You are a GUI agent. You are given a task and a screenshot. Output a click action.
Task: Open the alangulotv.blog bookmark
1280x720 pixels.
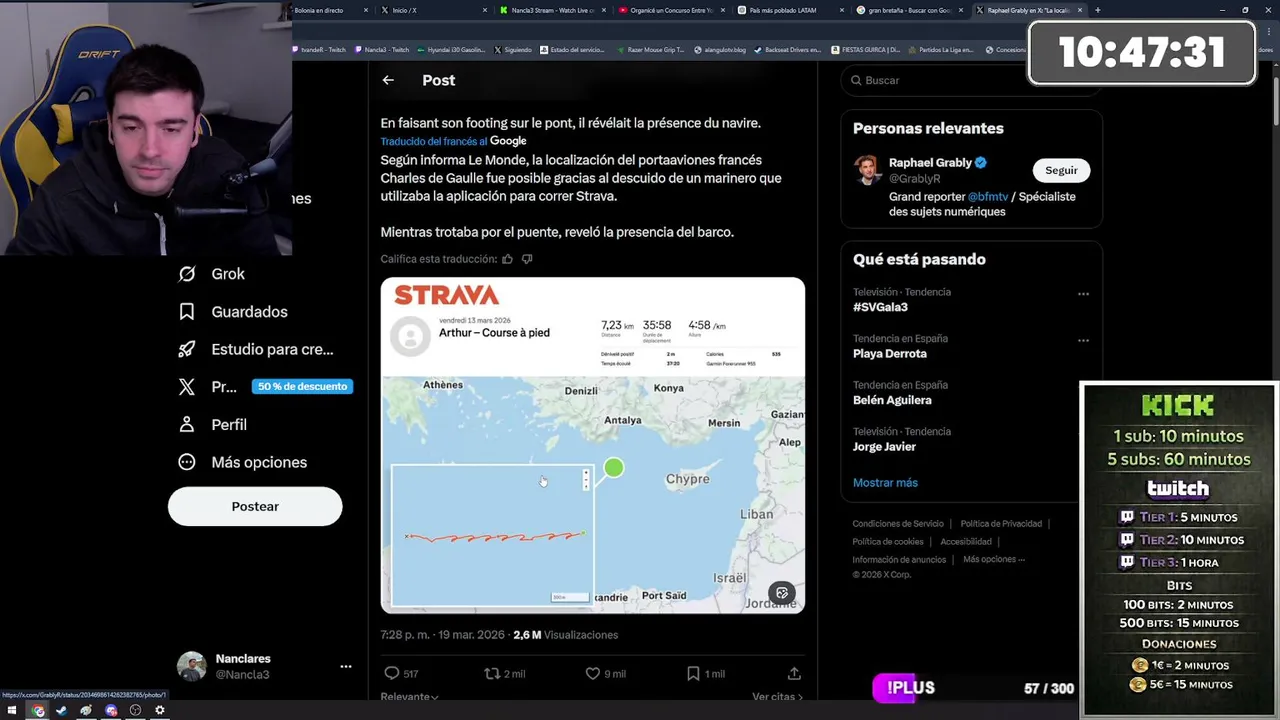[x=720, y=49]
